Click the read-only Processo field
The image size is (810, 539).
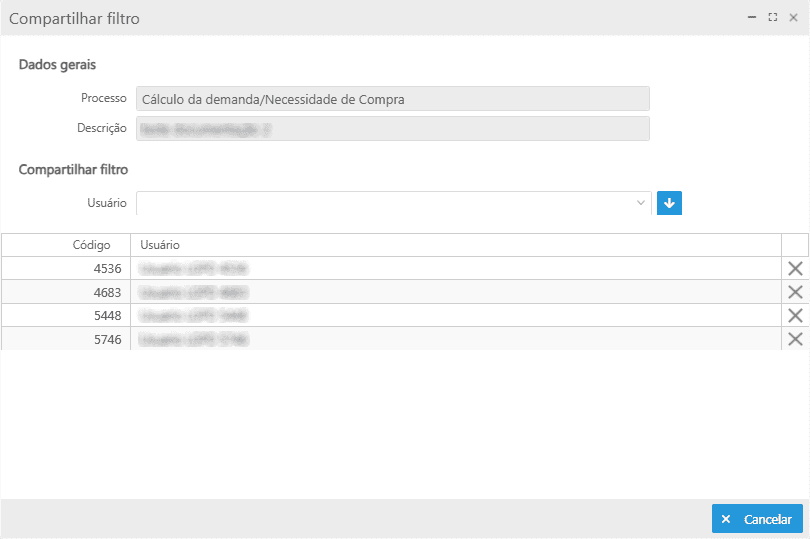(392, 99)
